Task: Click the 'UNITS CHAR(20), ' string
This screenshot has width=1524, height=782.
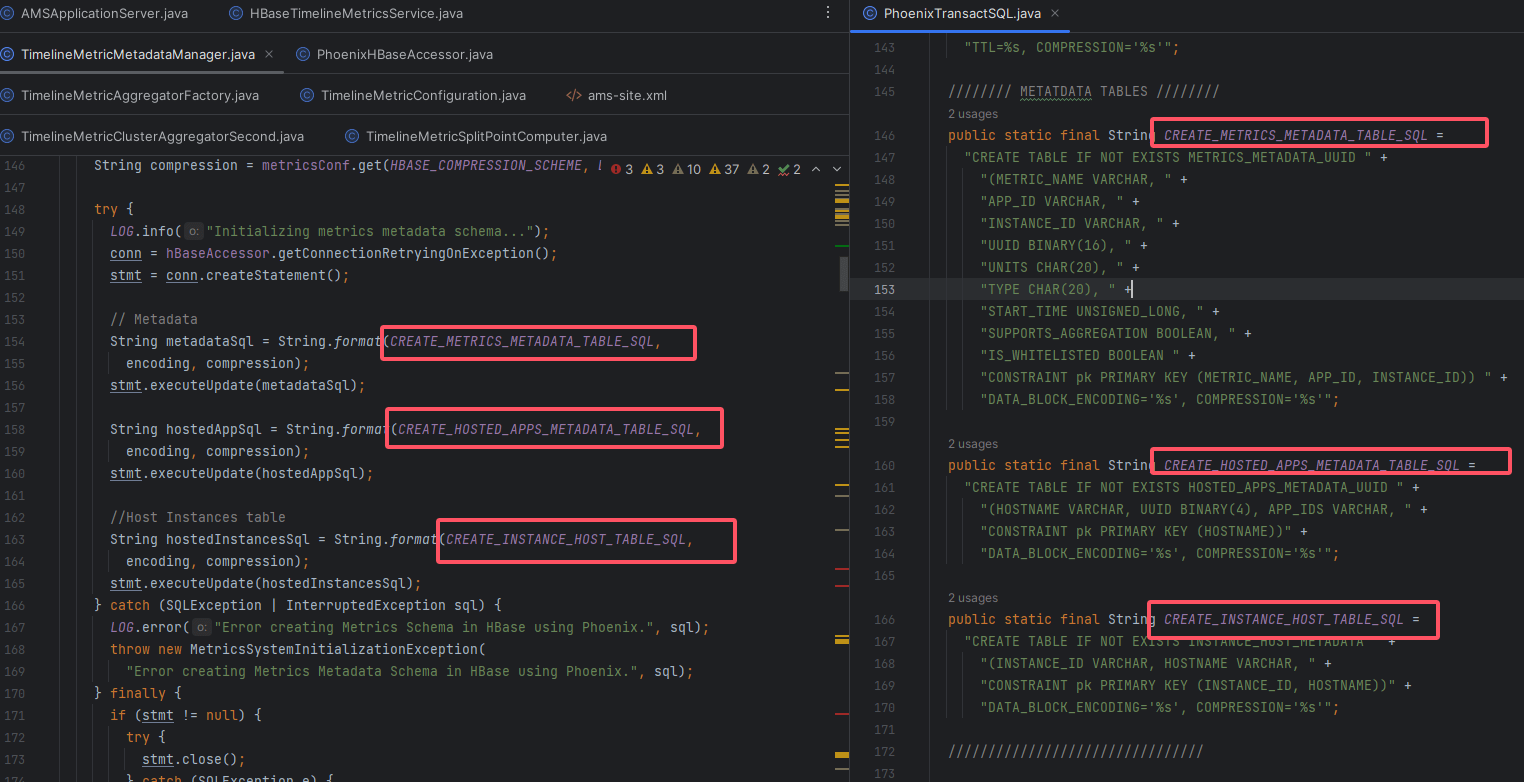Action: pos(1052,267)
